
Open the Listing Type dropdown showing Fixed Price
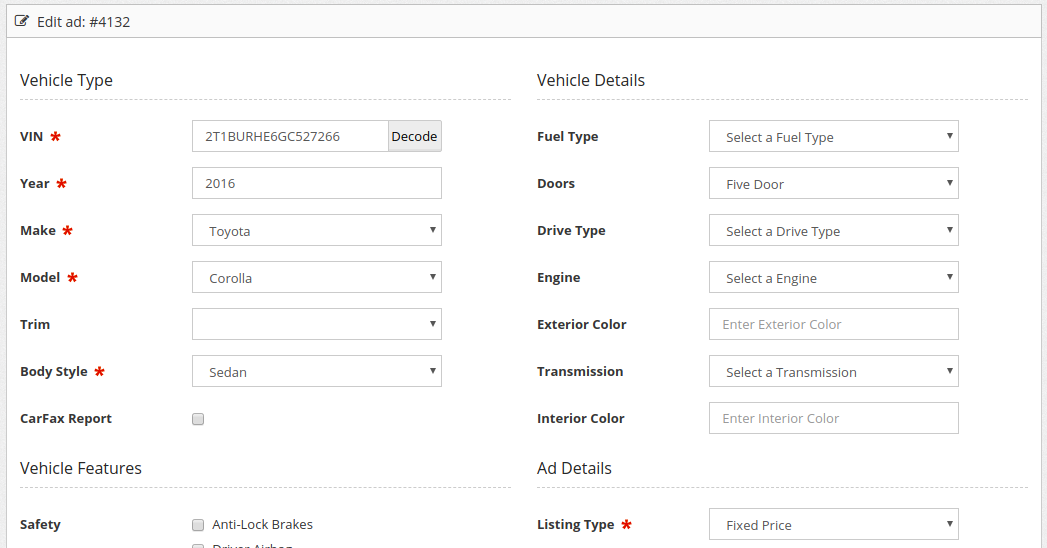(833, 525)
